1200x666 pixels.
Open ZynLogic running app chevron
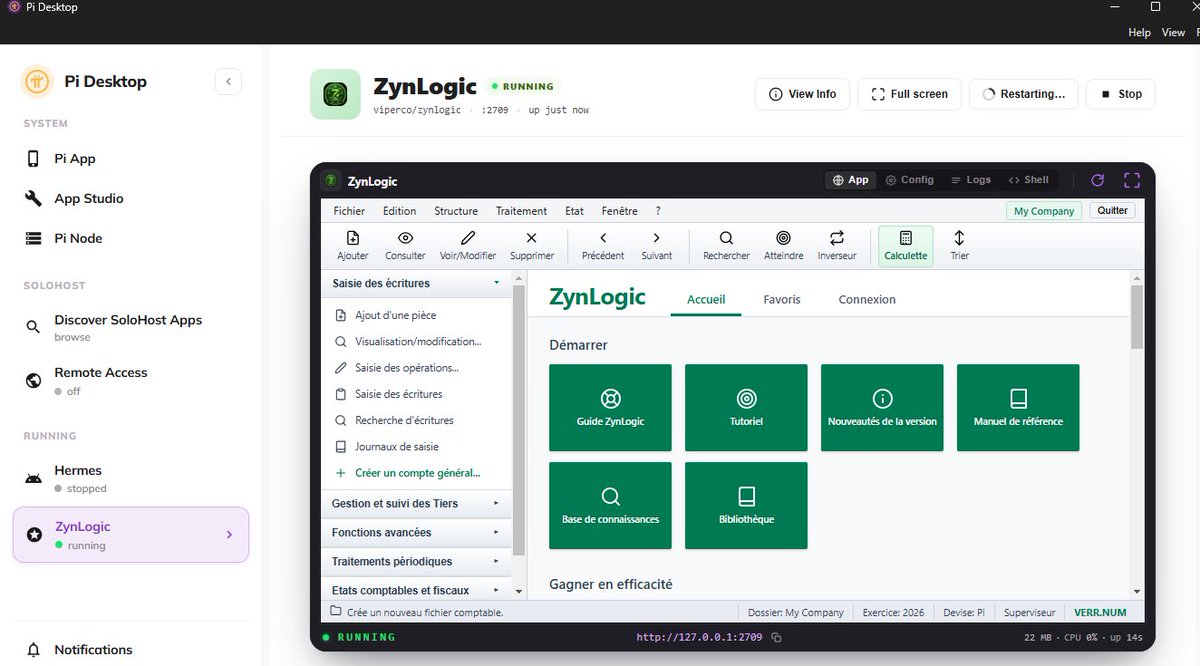coord(229,535)
